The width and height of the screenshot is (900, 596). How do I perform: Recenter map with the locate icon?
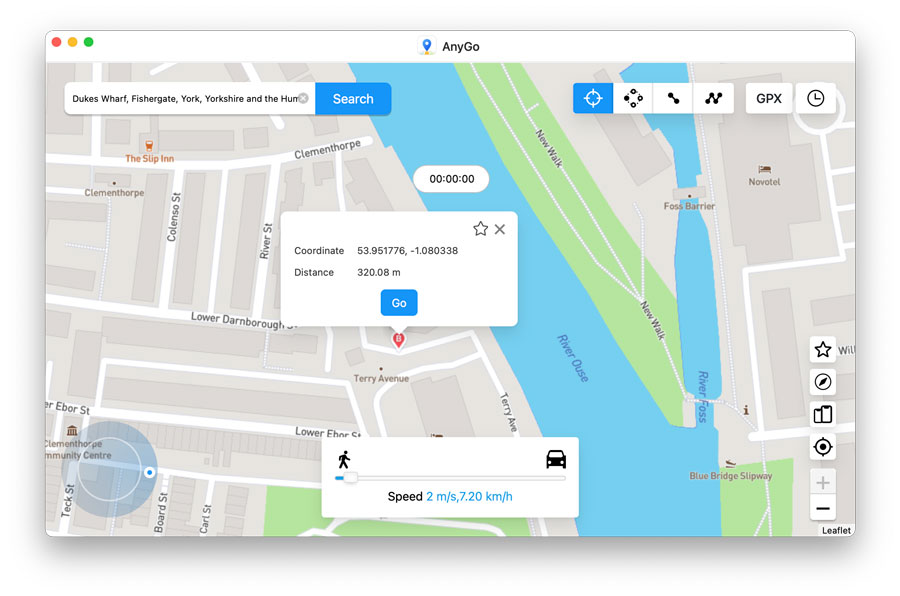point(822,447)
